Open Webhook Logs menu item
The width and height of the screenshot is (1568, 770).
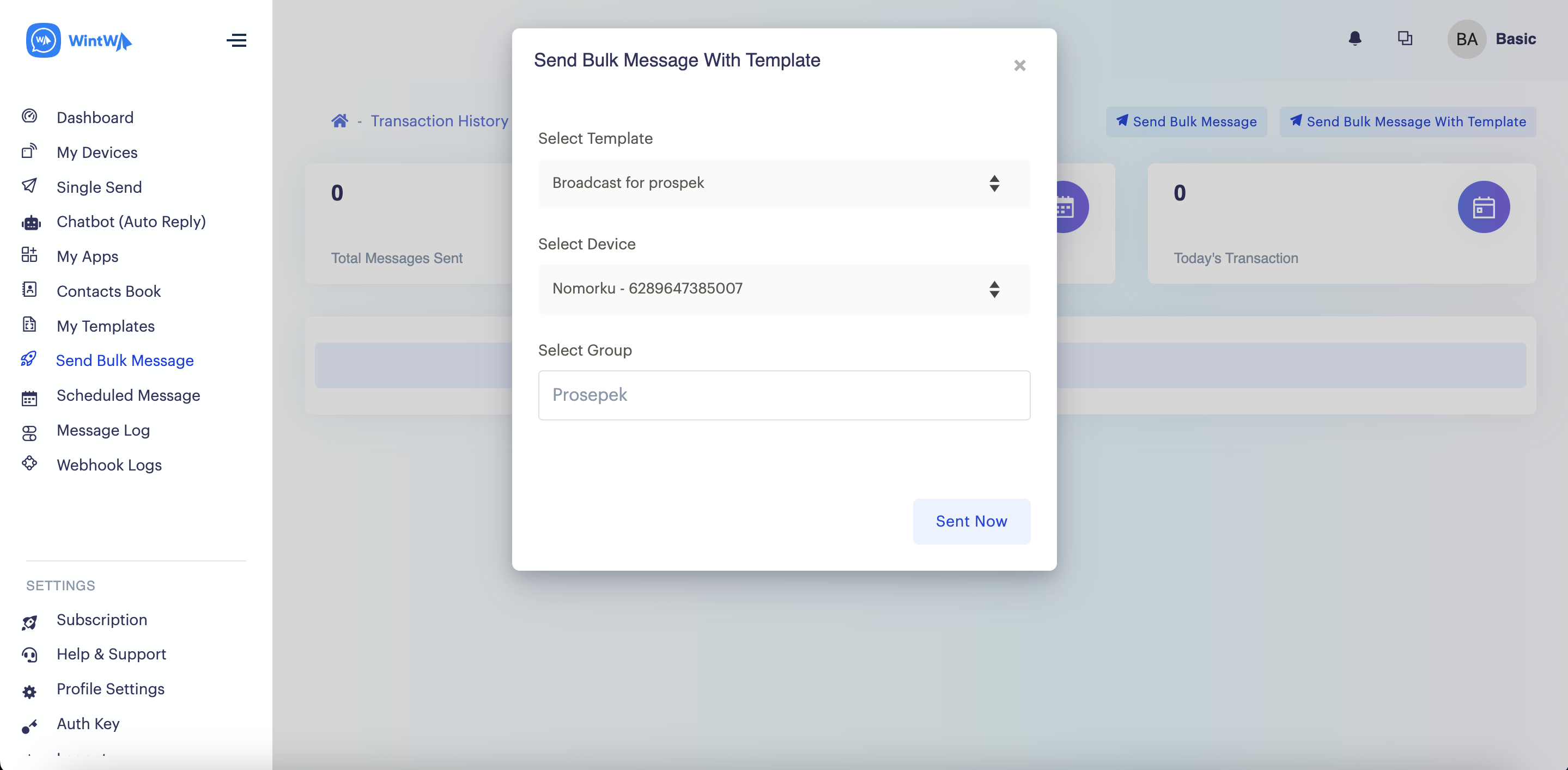(x=109, y=465)
